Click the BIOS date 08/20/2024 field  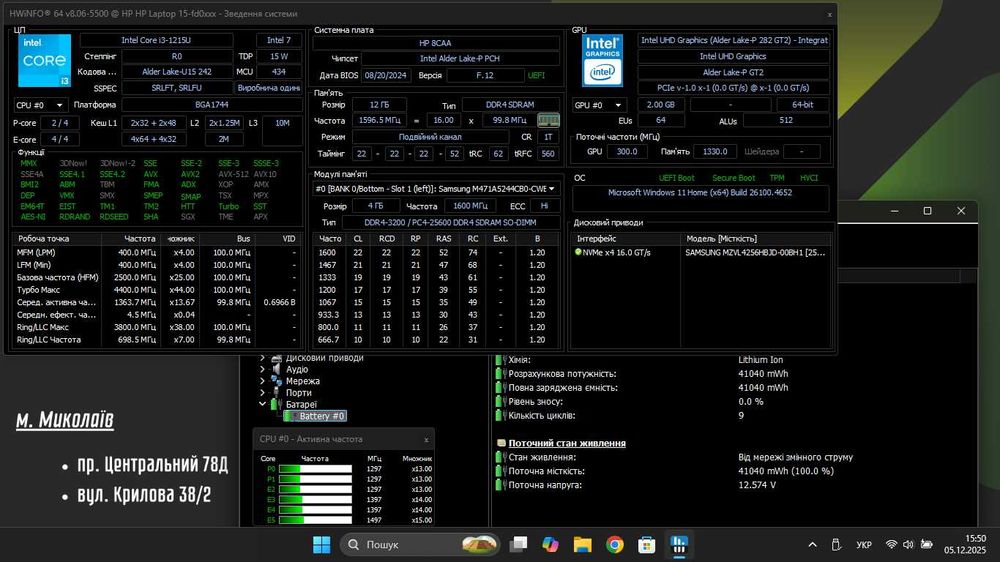(386, 75)
